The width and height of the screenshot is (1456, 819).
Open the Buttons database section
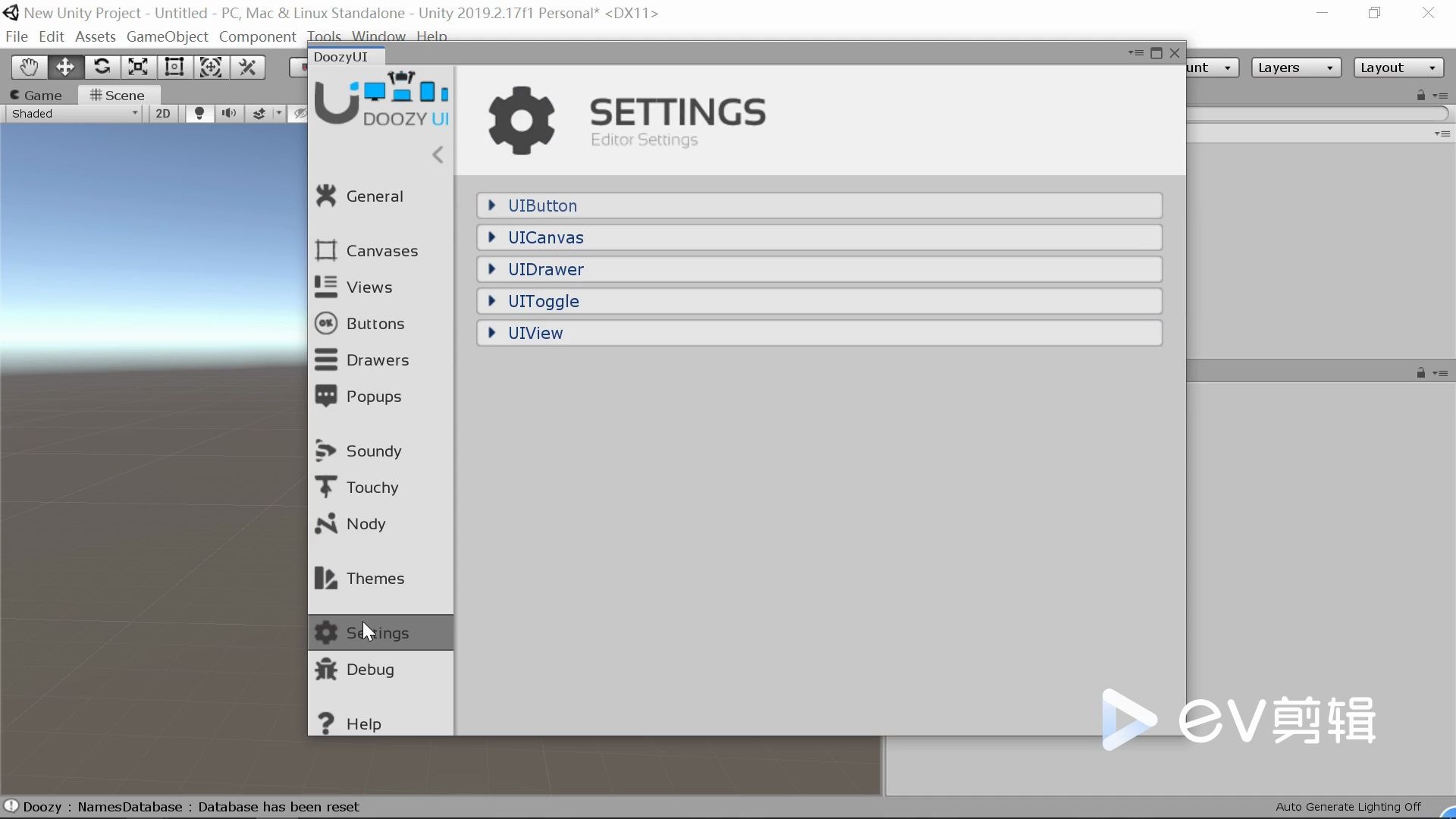tap(381, 324)
